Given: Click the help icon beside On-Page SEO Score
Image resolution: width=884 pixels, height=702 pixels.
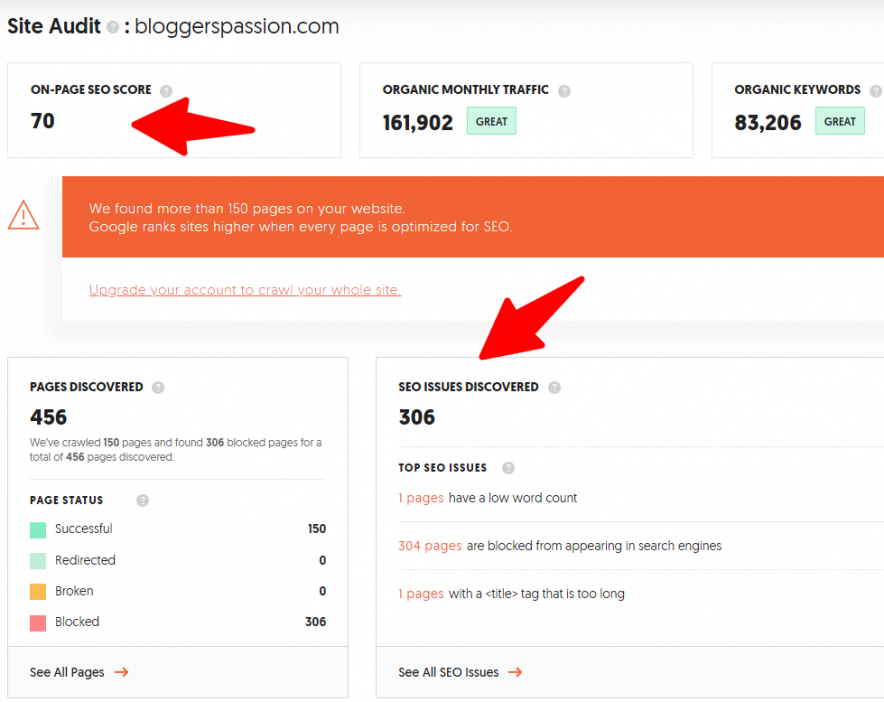Looking at the screenshot, I should [x=167, y=89].
